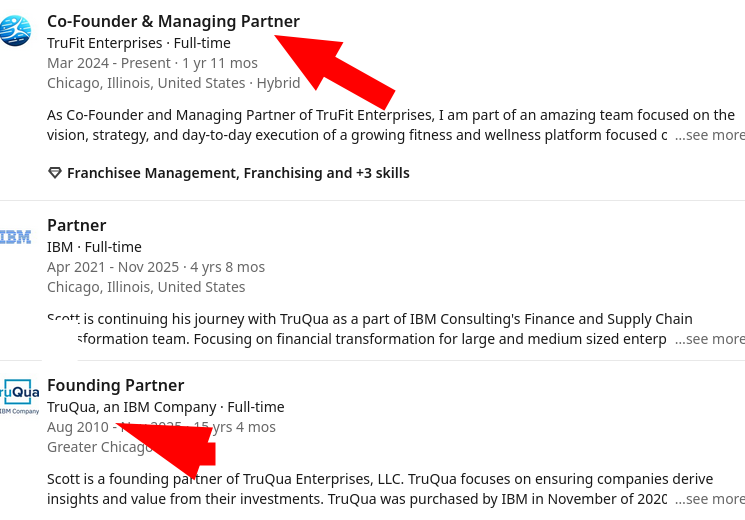Open the IBM company logo
This screenshot has width=745, height=520.
(x=15, y=237)
